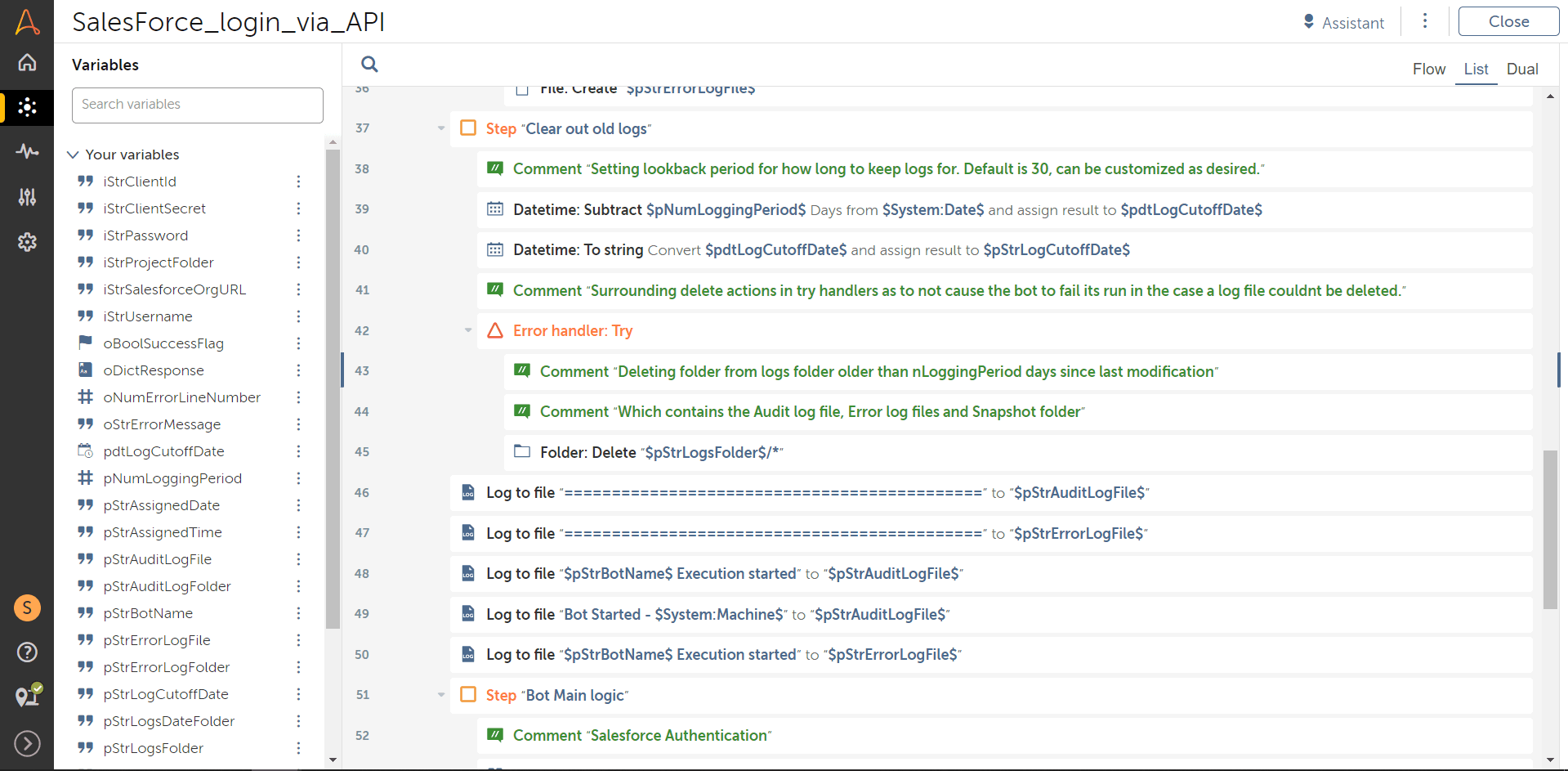Screen dimensions: 1568x771
Task: Close the bot editor with Close button
Action: point(1508,21)
